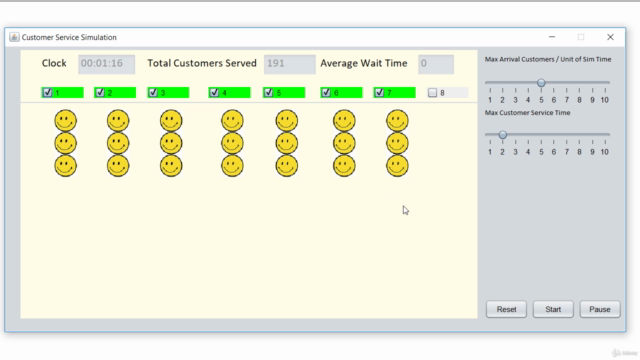Click second smiley in teller 6 queue

point(344,143)
